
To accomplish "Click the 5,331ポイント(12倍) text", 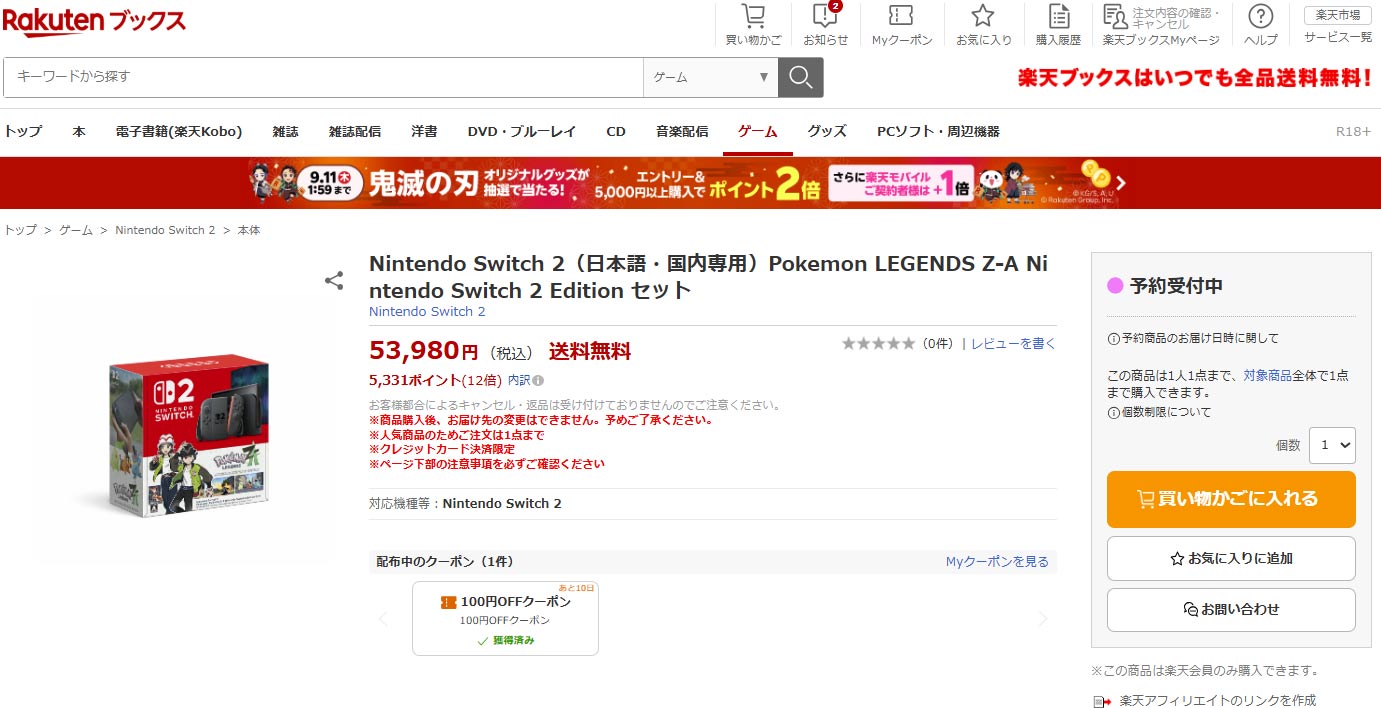I will pyautogui.click(x=435, y=380).
